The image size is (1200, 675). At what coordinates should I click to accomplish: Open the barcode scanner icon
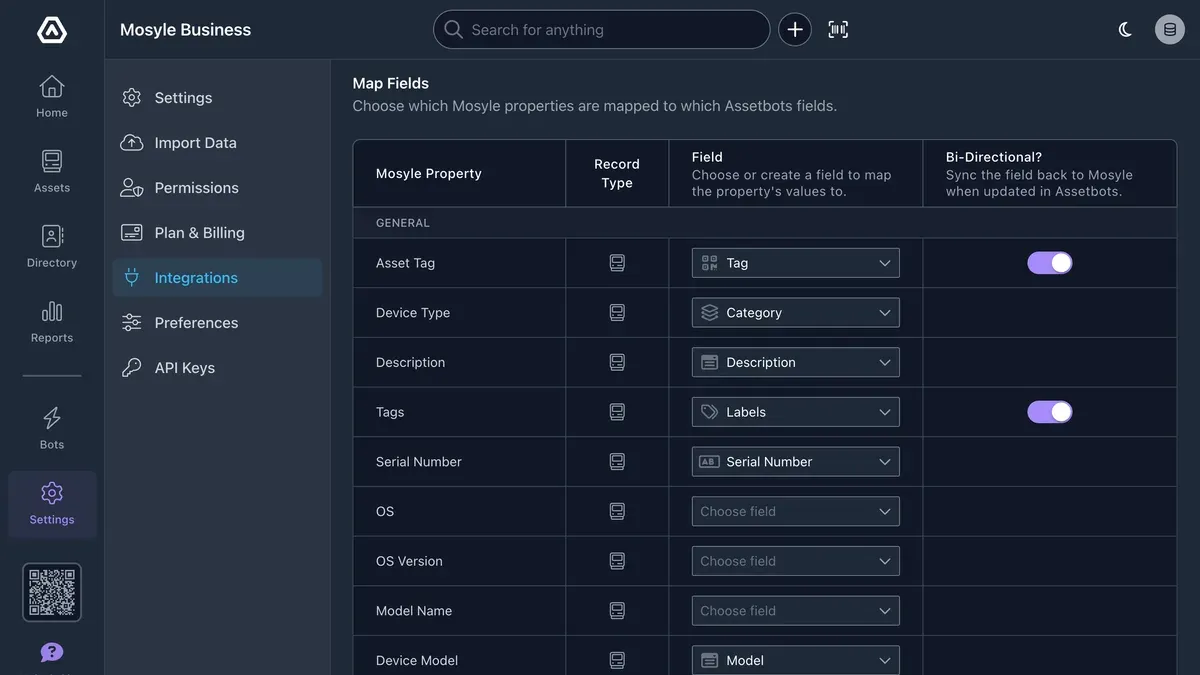[x=838, y=30]
